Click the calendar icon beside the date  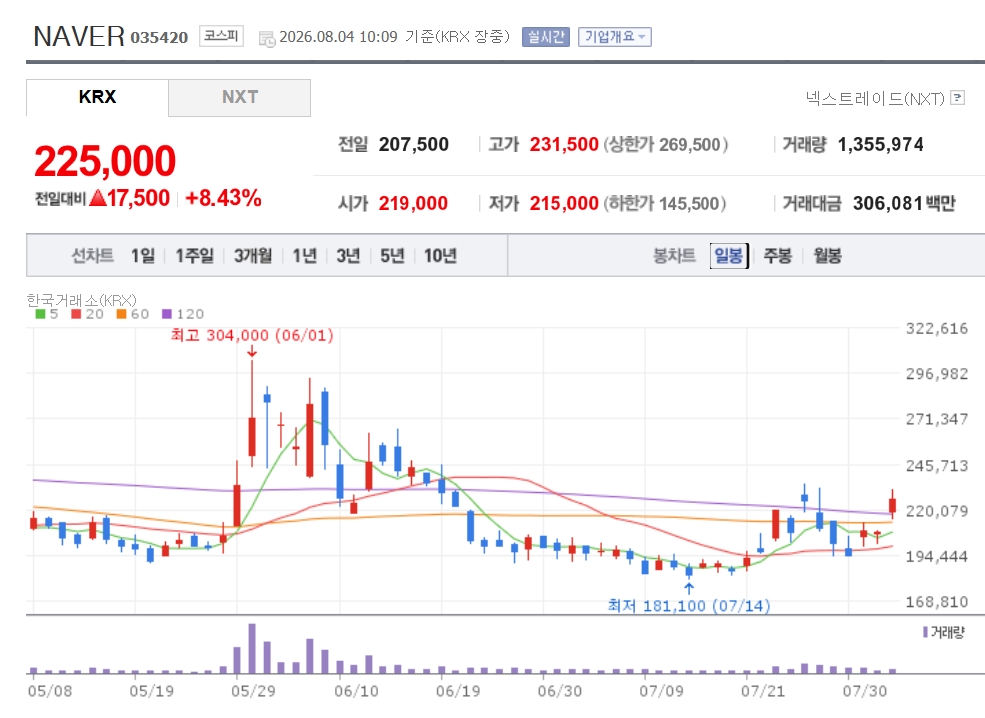click(267, 39)
